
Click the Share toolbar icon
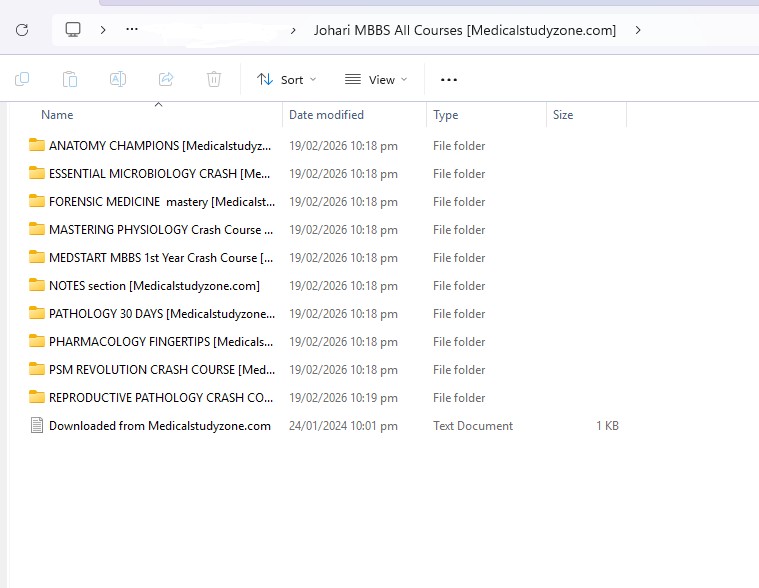click(166, 79)
